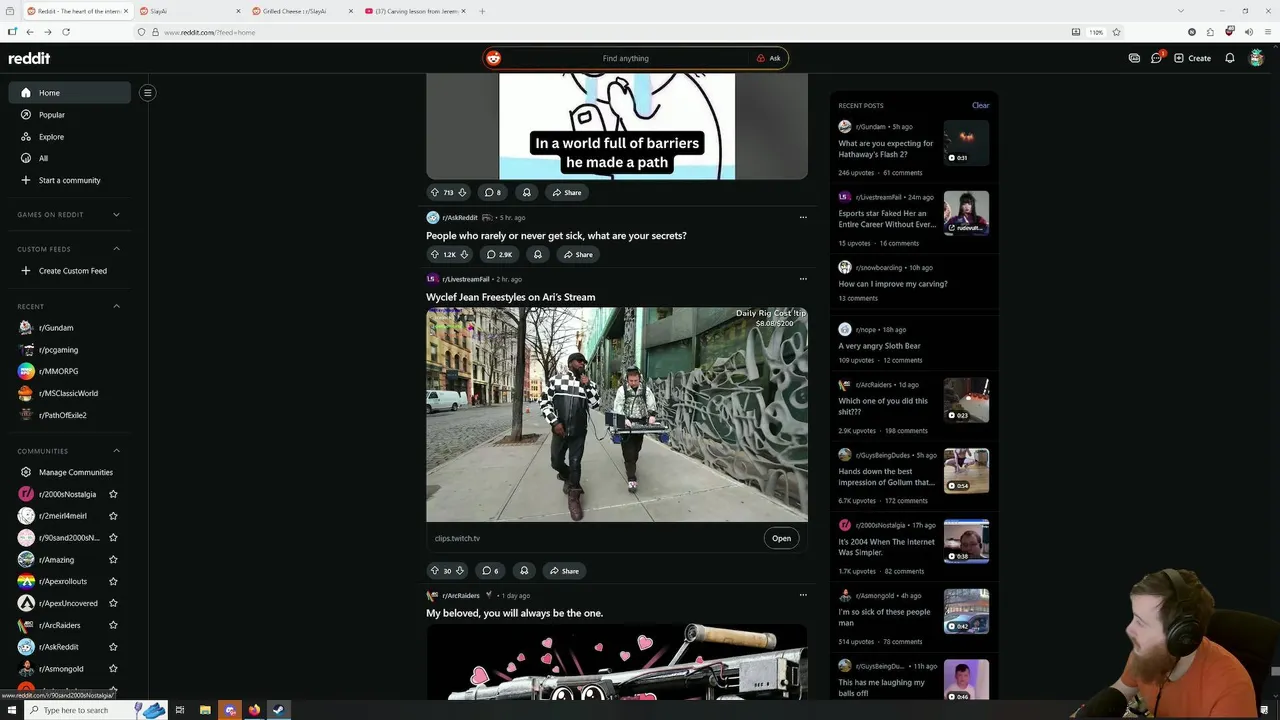Select Popular in the sidebar
Image resolution: width=1280 pixels, height=720 pixels.
(x=69, y=115)
